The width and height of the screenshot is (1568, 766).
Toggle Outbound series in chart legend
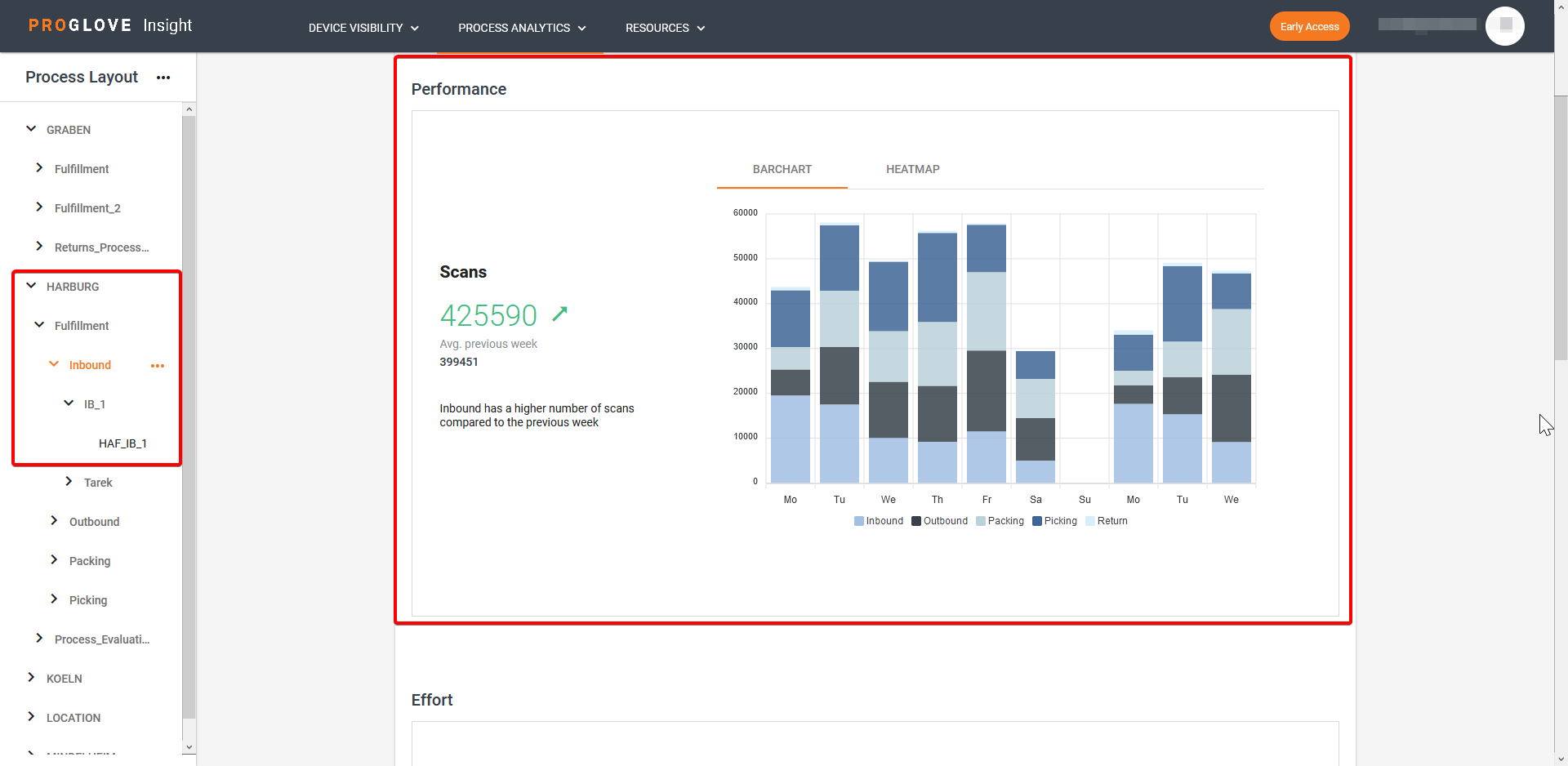click(940, 521)
